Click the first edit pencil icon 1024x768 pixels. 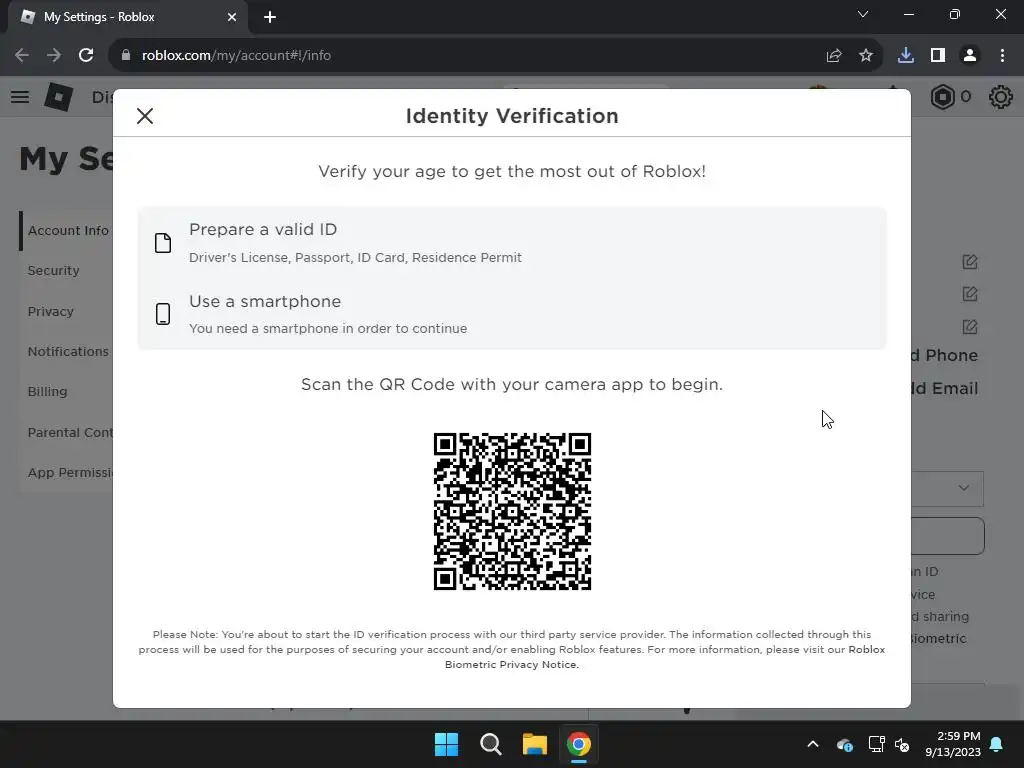tap(970, 262)
